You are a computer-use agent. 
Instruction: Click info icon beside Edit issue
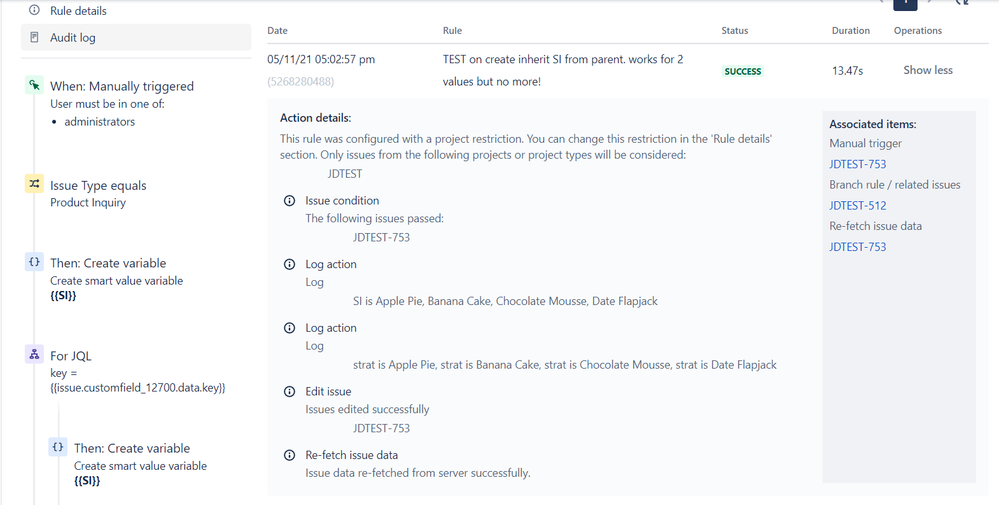coord(290,391)
